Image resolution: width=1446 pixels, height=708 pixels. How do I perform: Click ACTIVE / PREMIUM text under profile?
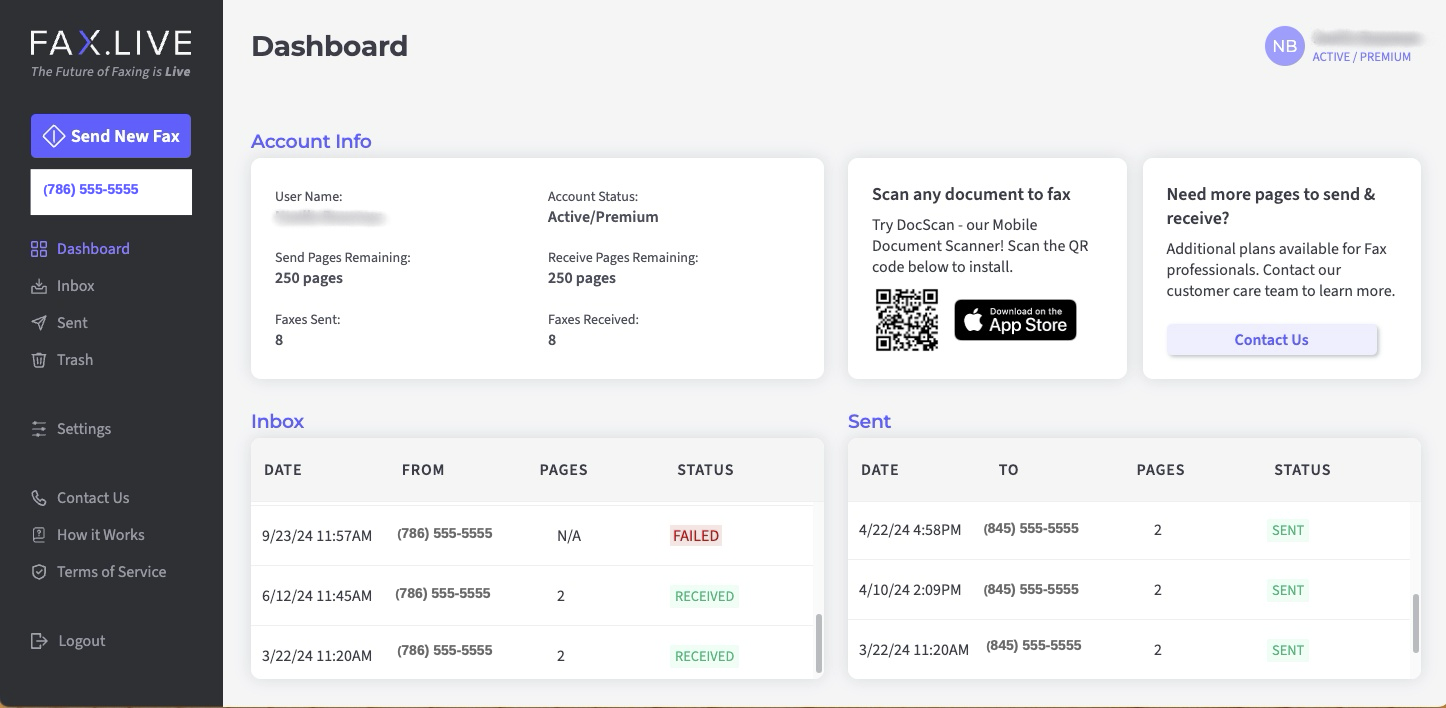(1361, 57)
